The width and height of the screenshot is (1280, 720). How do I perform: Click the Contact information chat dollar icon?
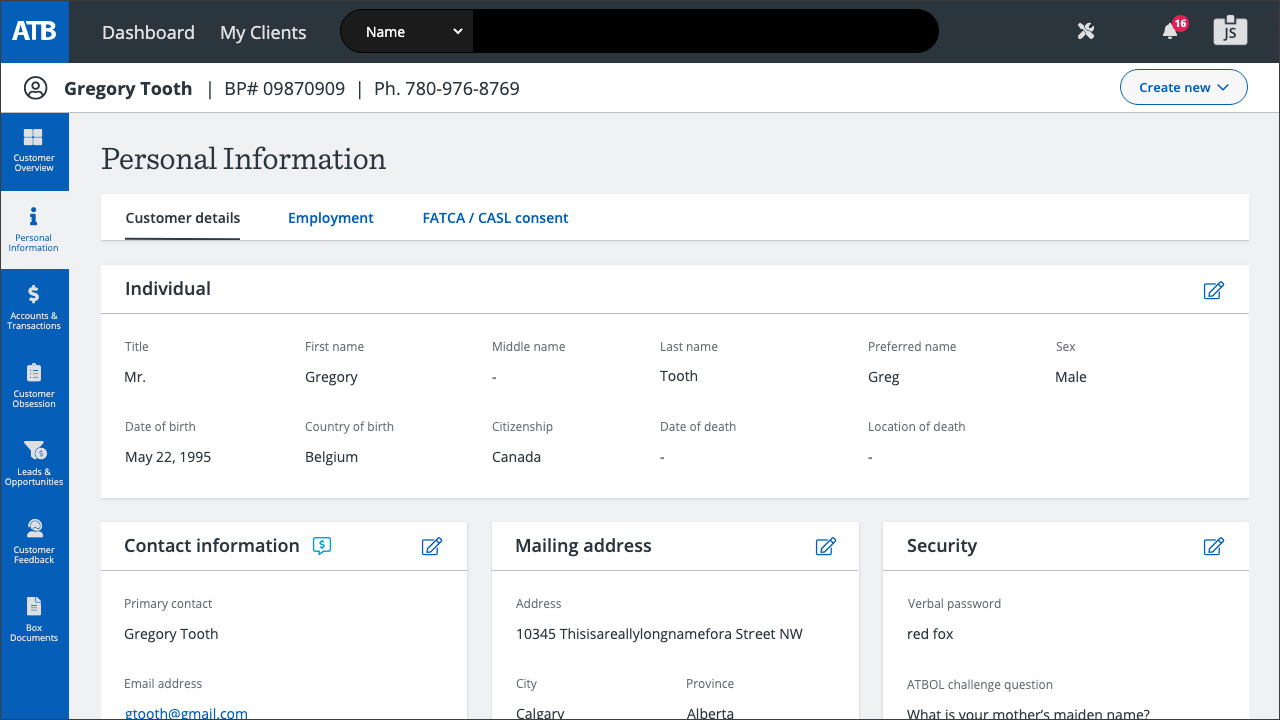tap(322, 545)
